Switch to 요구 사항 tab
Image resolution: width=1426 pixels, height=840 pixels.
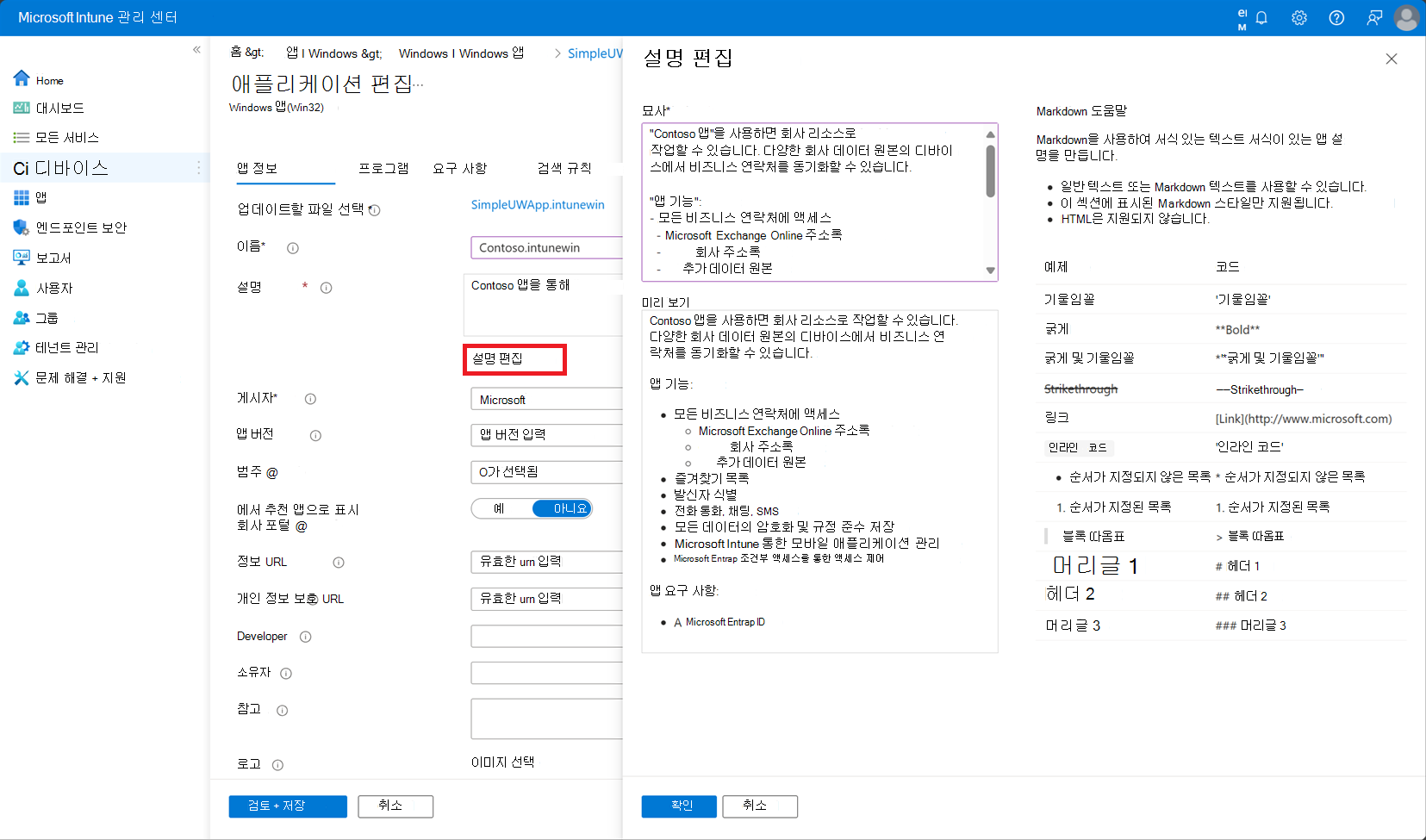click(460, 168)
